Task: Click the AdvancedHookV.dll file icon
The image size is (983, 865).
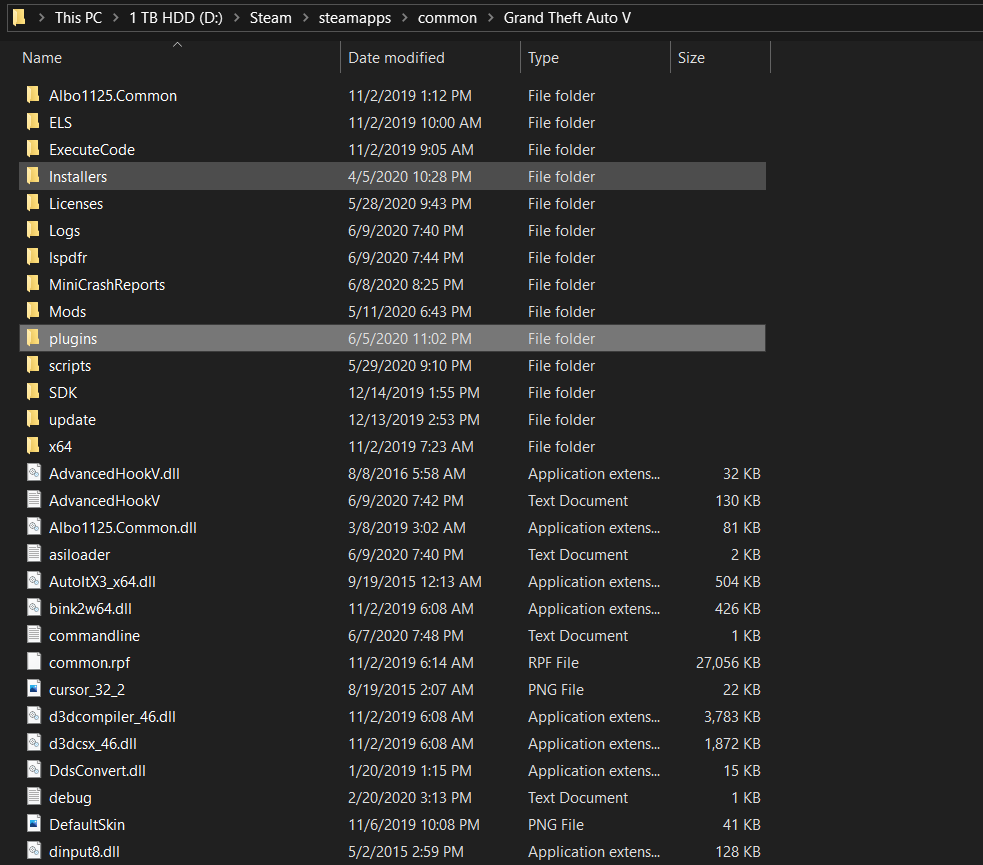Action: (34, 473)
